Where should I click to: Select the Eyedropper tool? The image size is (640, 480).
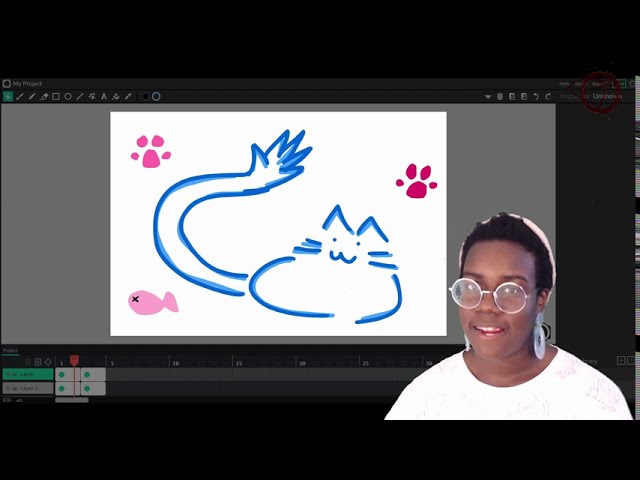click(x=128, y=96)
